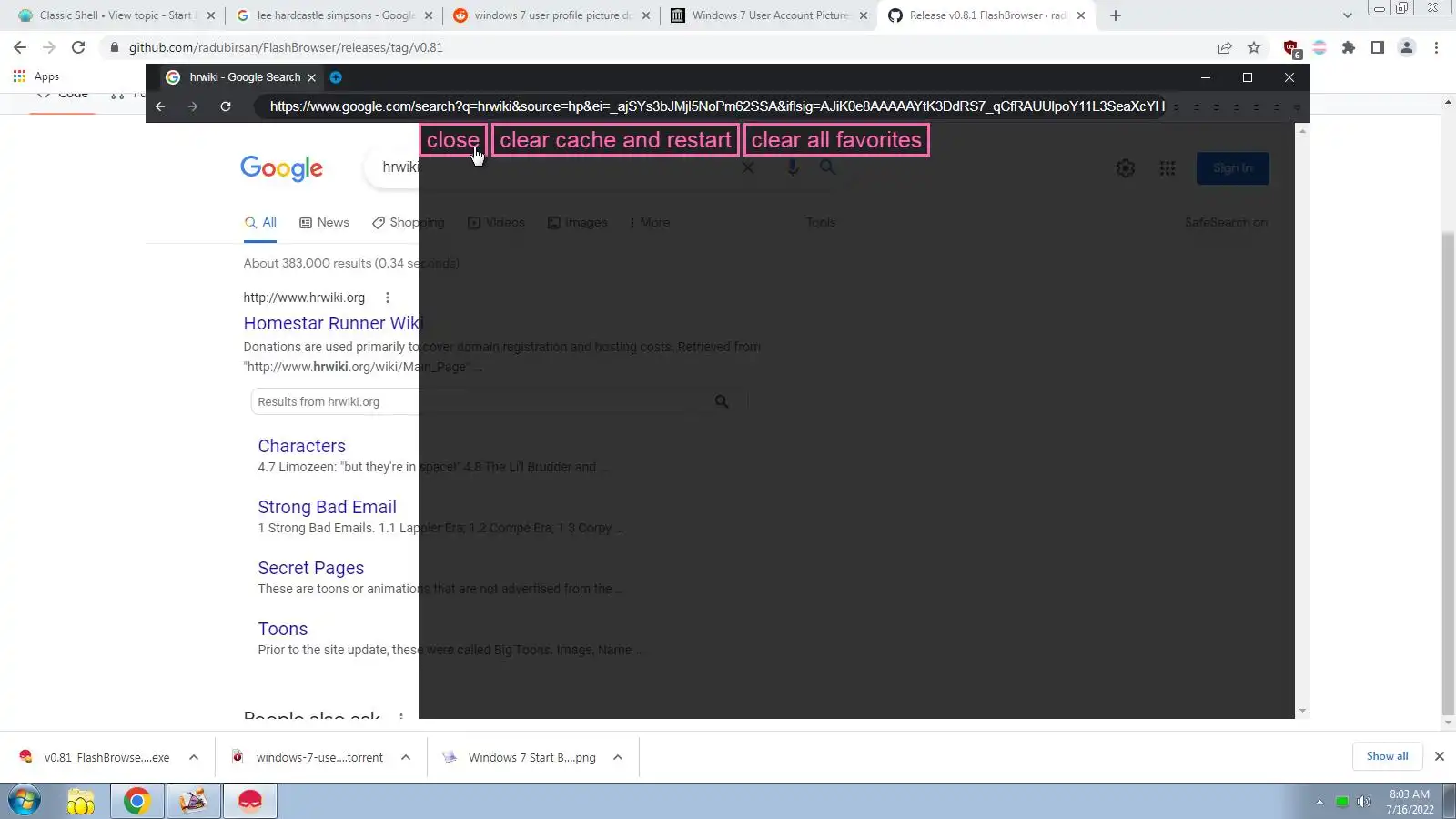Click Chrome's forward button
The height and width of the screenshot is (819, 1456).
coord(49,47)
